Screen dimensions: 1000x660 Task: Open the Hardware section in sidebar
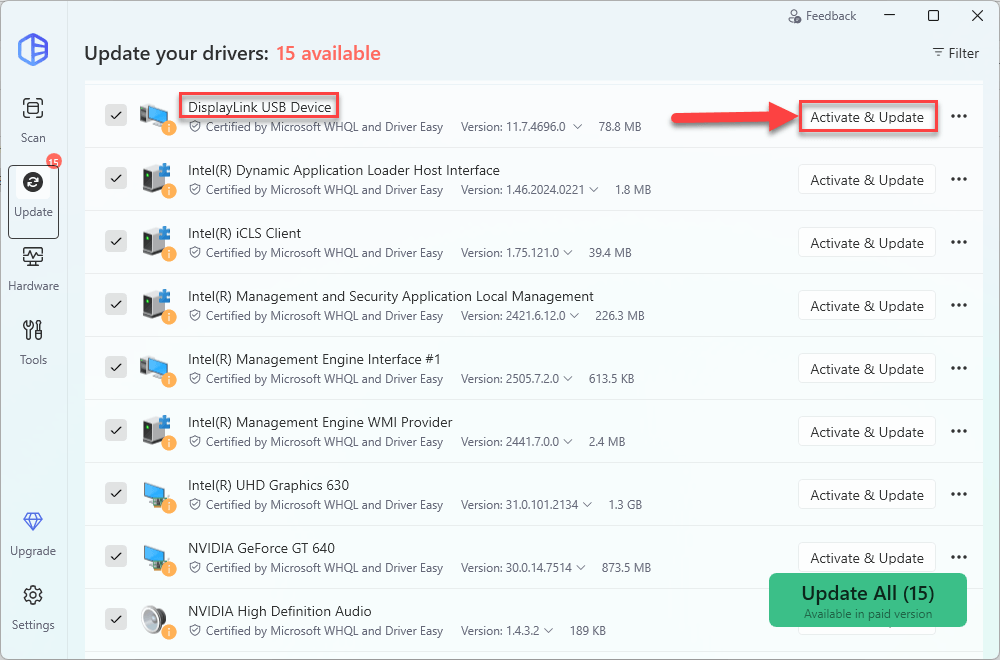coord(33,267)
